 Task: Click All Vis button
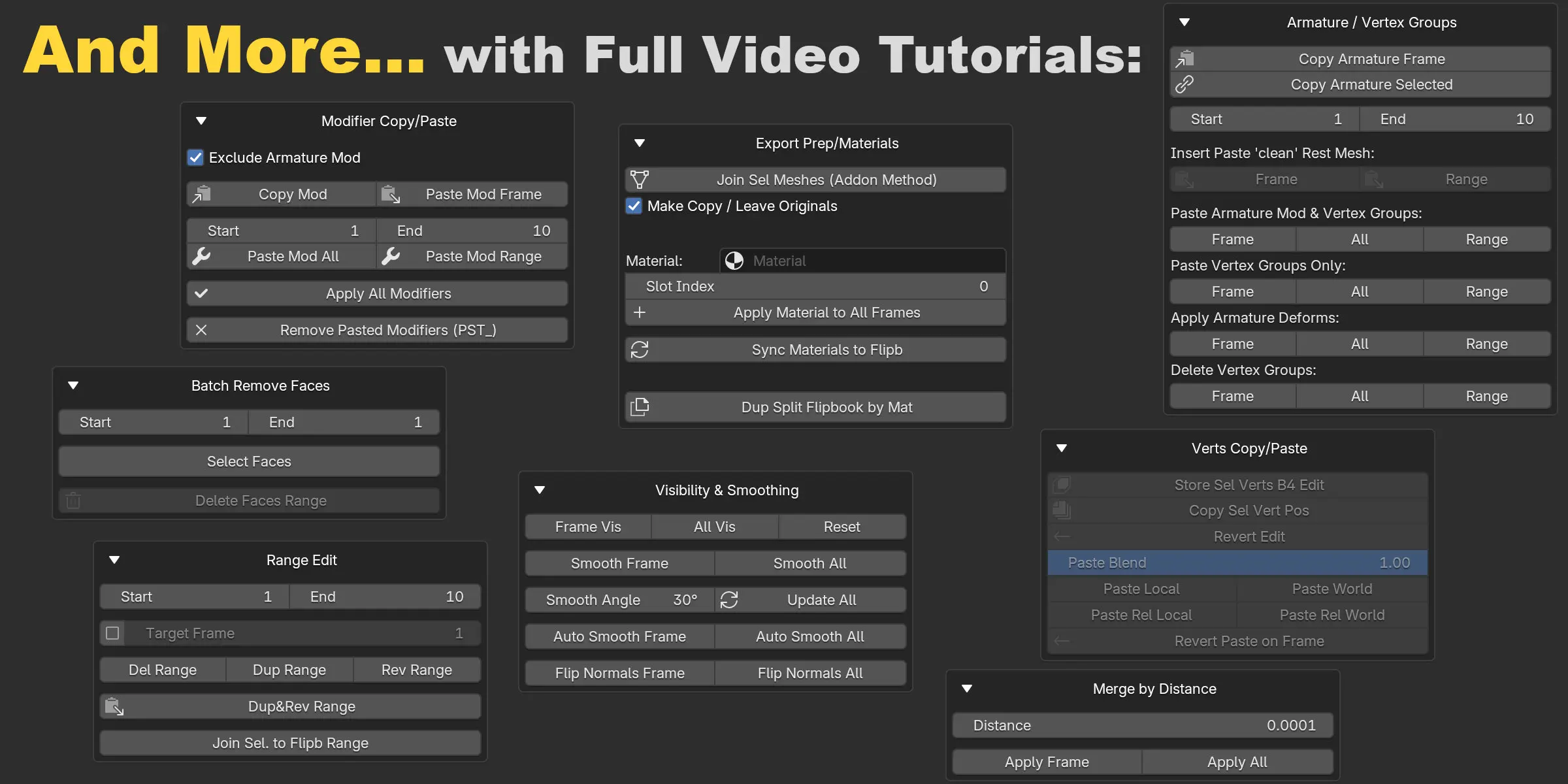(x=715, y=527)
